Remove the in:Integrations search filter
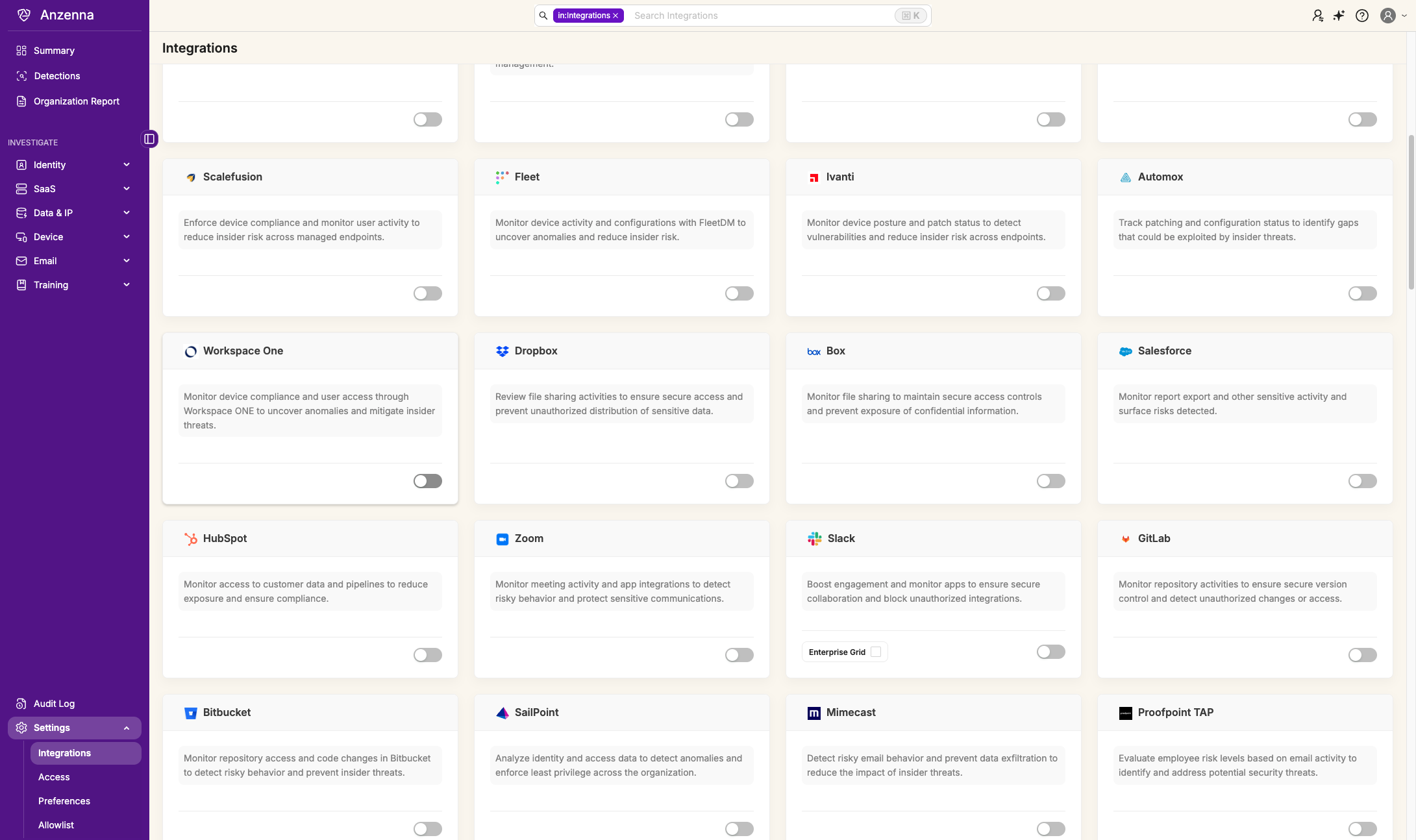 coord(615,16)
